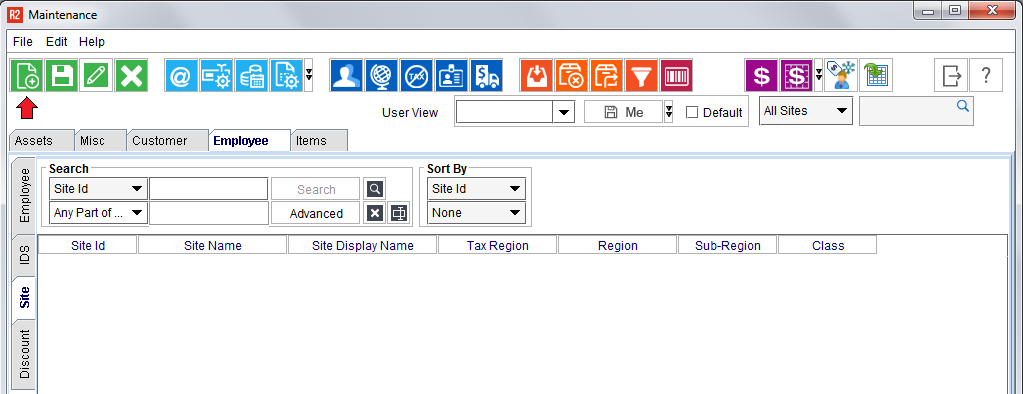Click the Site Display Name column header
This screenshot has height=394, width=1023.
pyautogui.click(x=363, y=245)
